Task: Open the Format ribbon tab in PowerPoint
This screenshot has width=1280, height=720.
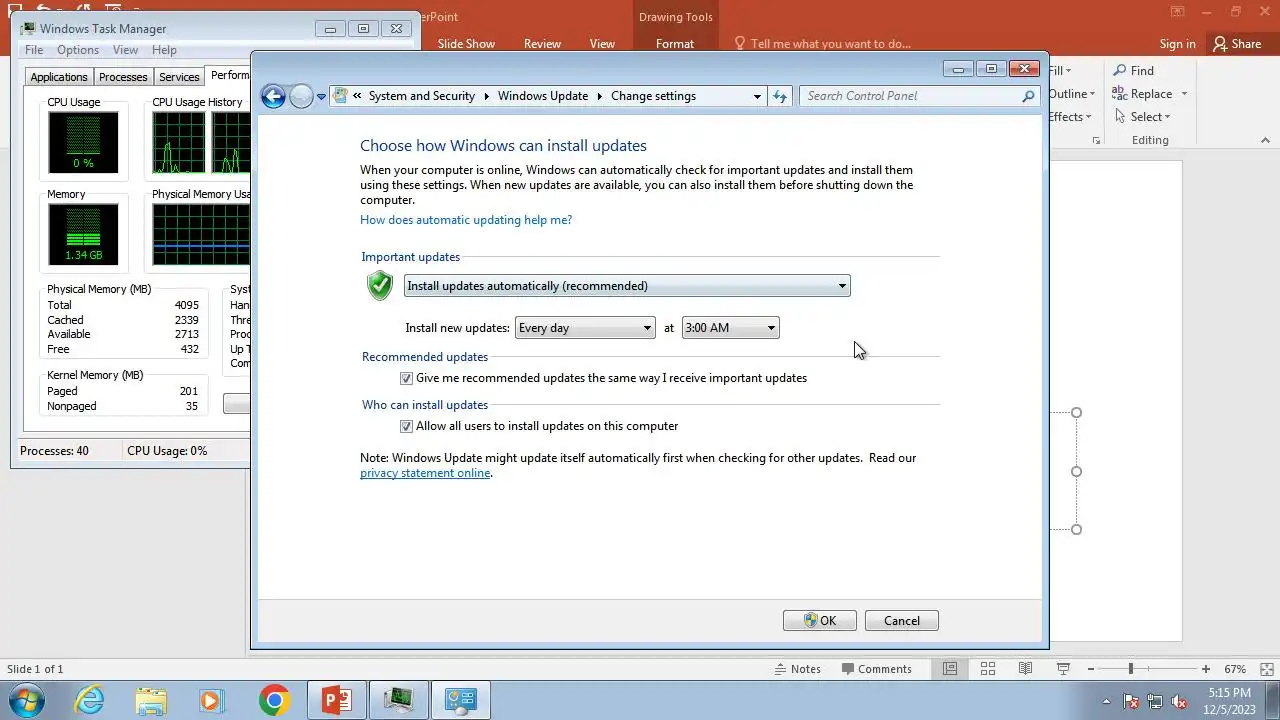Action: pos(675,44)
